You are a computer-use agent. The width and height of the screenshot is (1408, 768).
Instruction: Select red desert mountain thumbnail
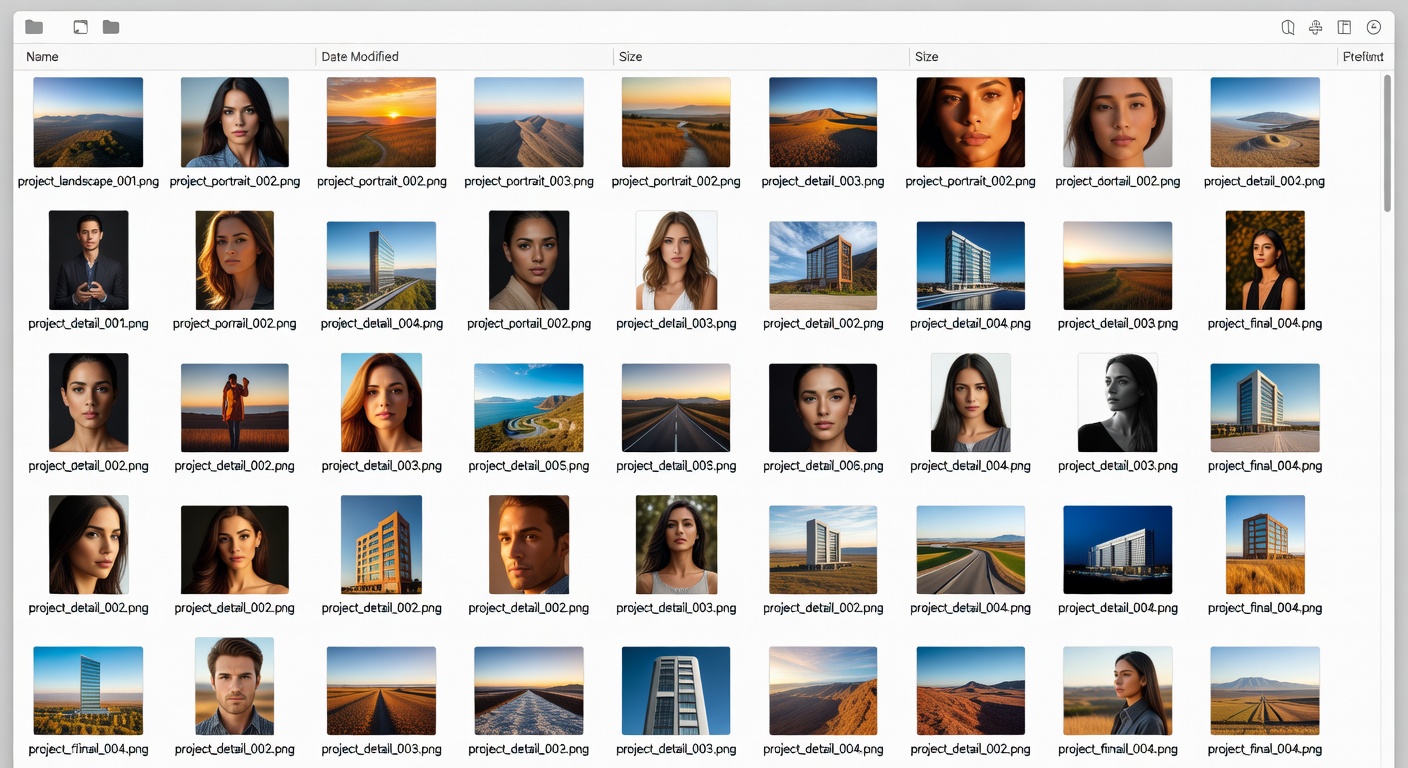click(970, 691)
